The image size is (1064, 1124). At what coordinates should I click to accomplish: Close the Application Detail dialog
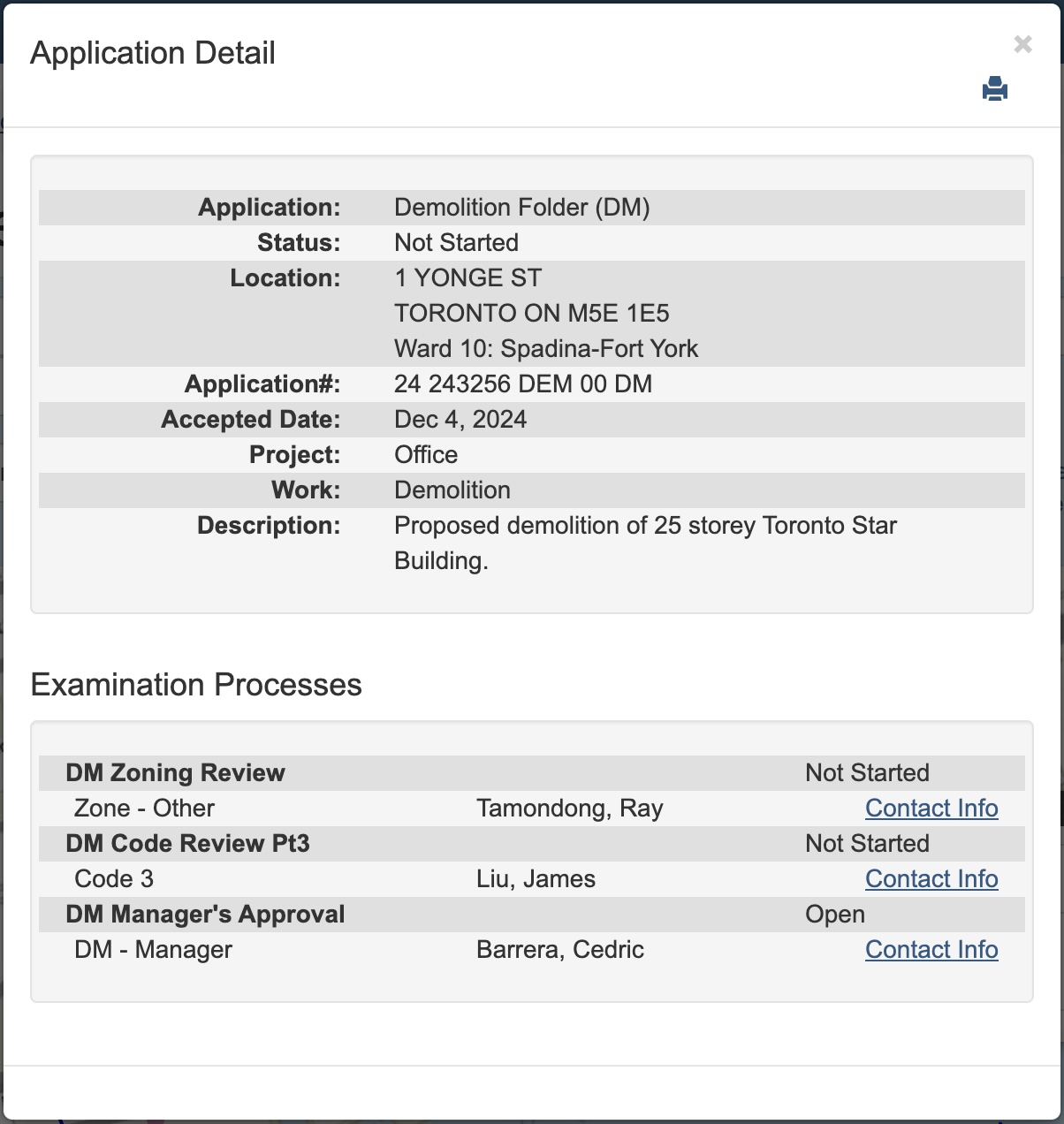(1022, 44)
